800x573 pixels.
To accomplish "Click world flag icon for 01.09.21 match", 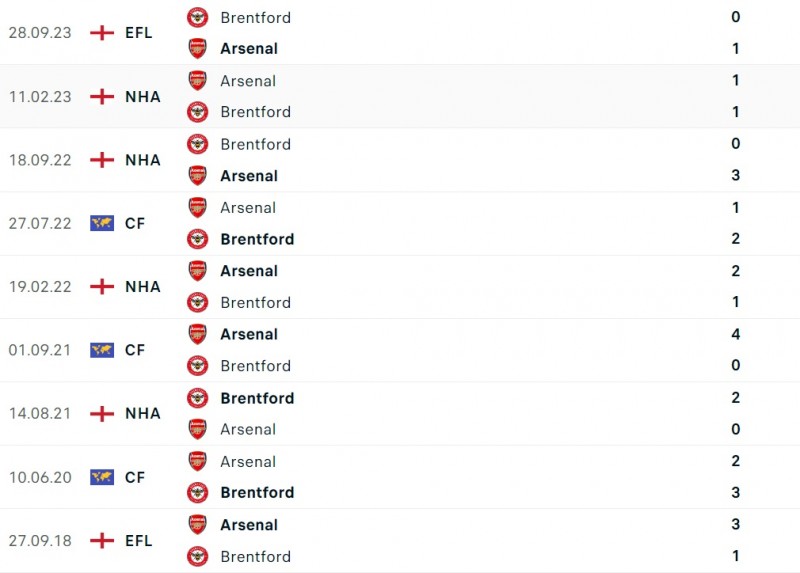I will click(102, 350).
